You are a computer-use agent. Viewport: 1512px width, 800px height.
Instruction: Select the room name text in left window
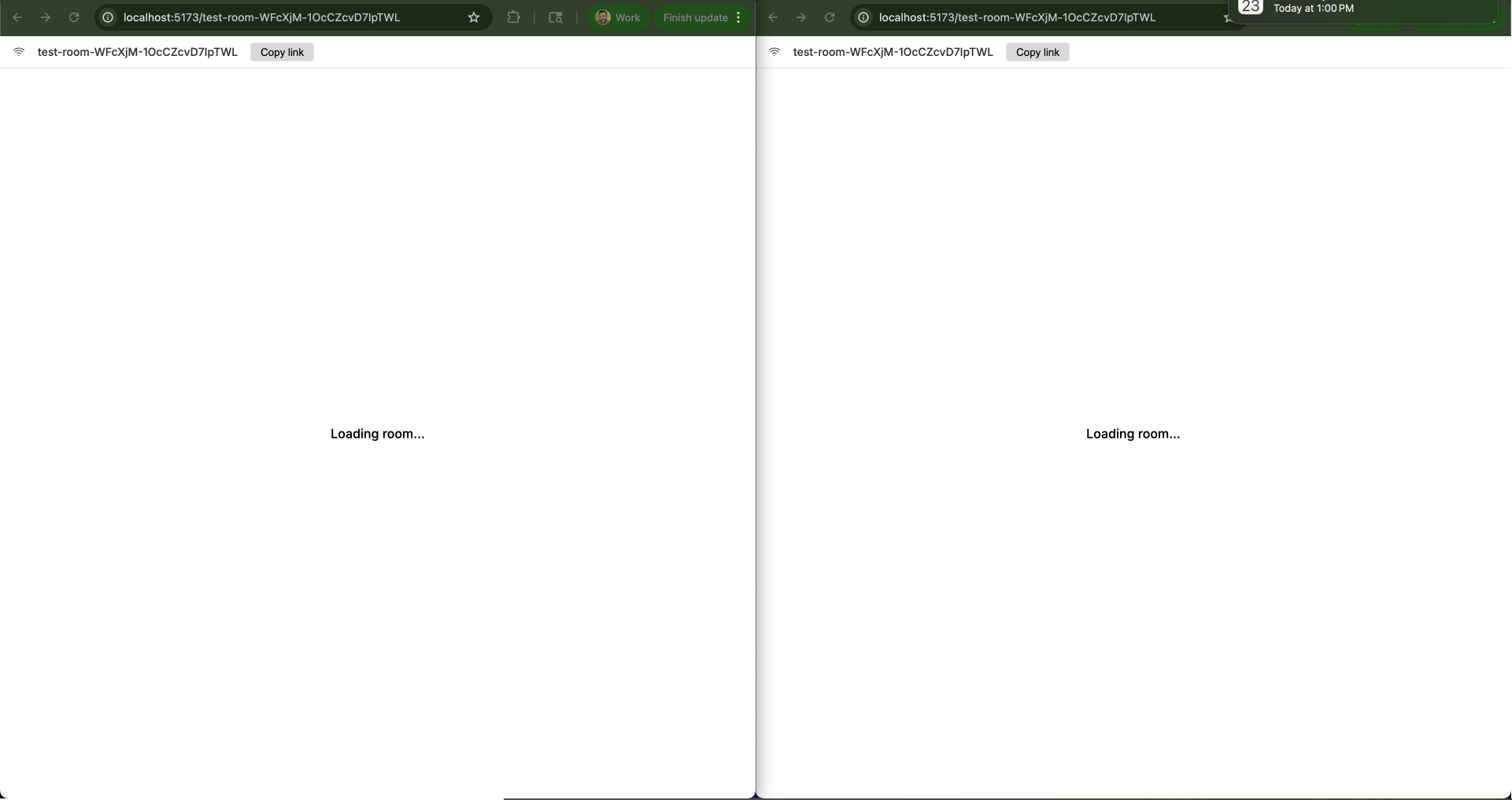(x=138, y=52)
